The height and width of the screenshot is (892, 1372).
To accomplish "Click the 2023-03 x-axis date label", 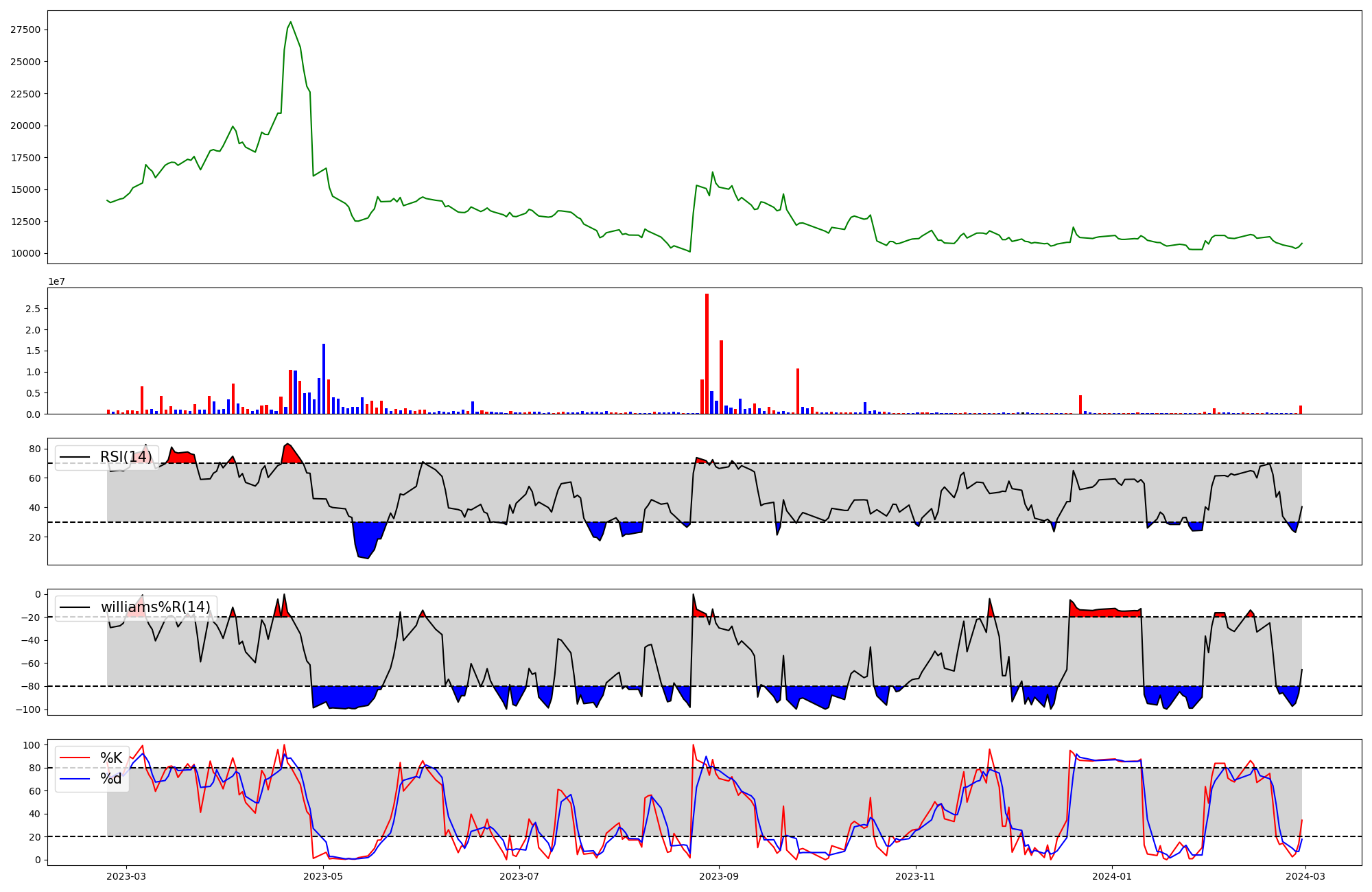I will point(126,876).
